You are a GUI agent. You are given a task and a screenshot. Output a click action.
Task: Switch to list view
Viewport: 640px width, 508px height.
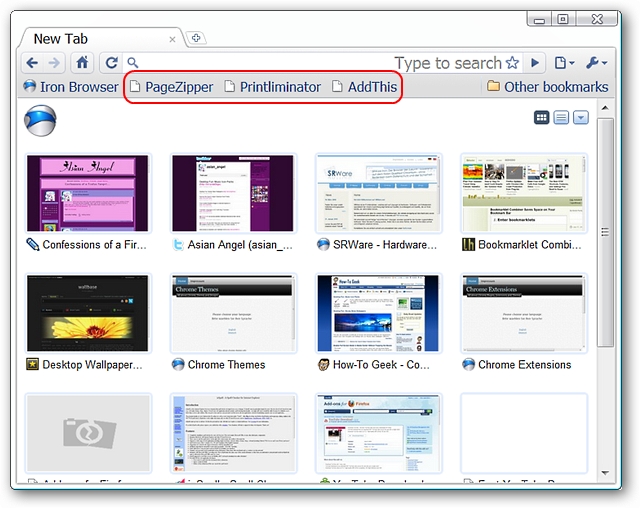[561, 118]
